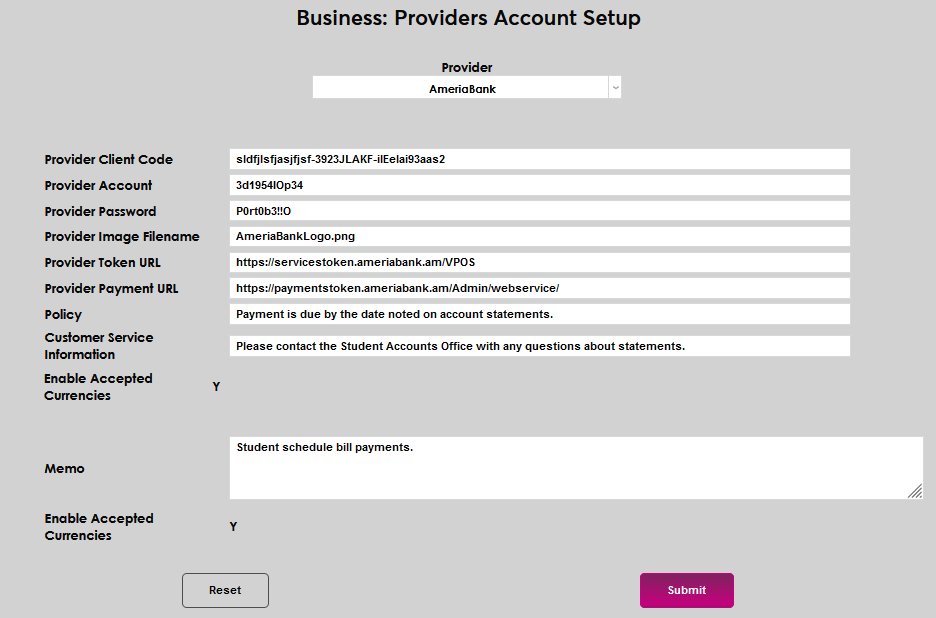Click the Memo box resize handle

pos(915,491)
